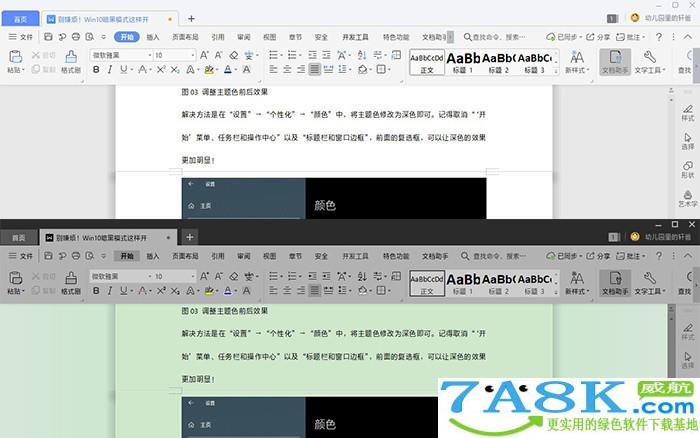The width and height of the screenshot is (700, 438).
Task: Click Save icon in light-theme window toolbar
Action: 48,37
